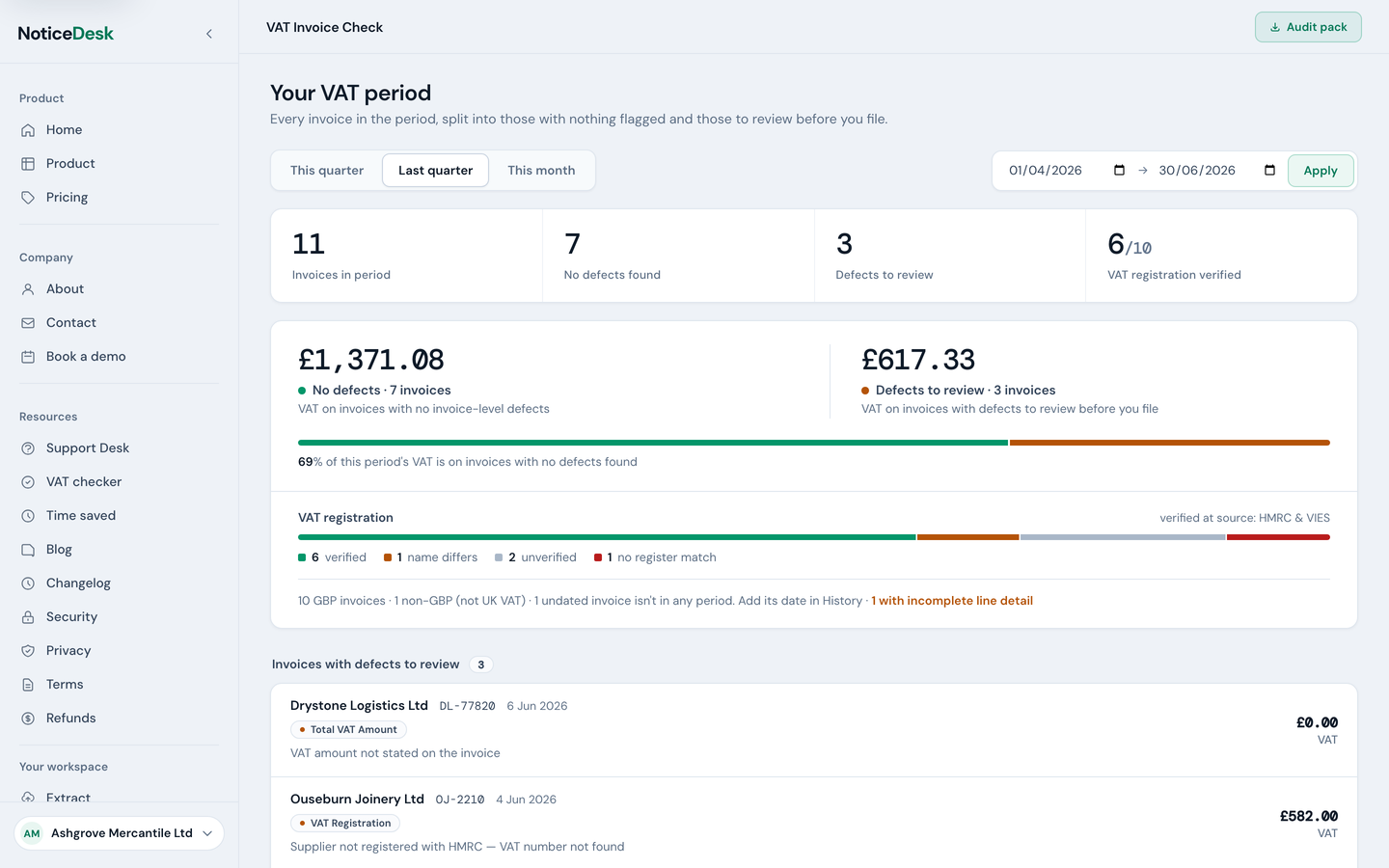This screenshot has height=868, width=1389.
Task: Click the '11 Invoices in period' stat card
Action: [x=407, y=256]
